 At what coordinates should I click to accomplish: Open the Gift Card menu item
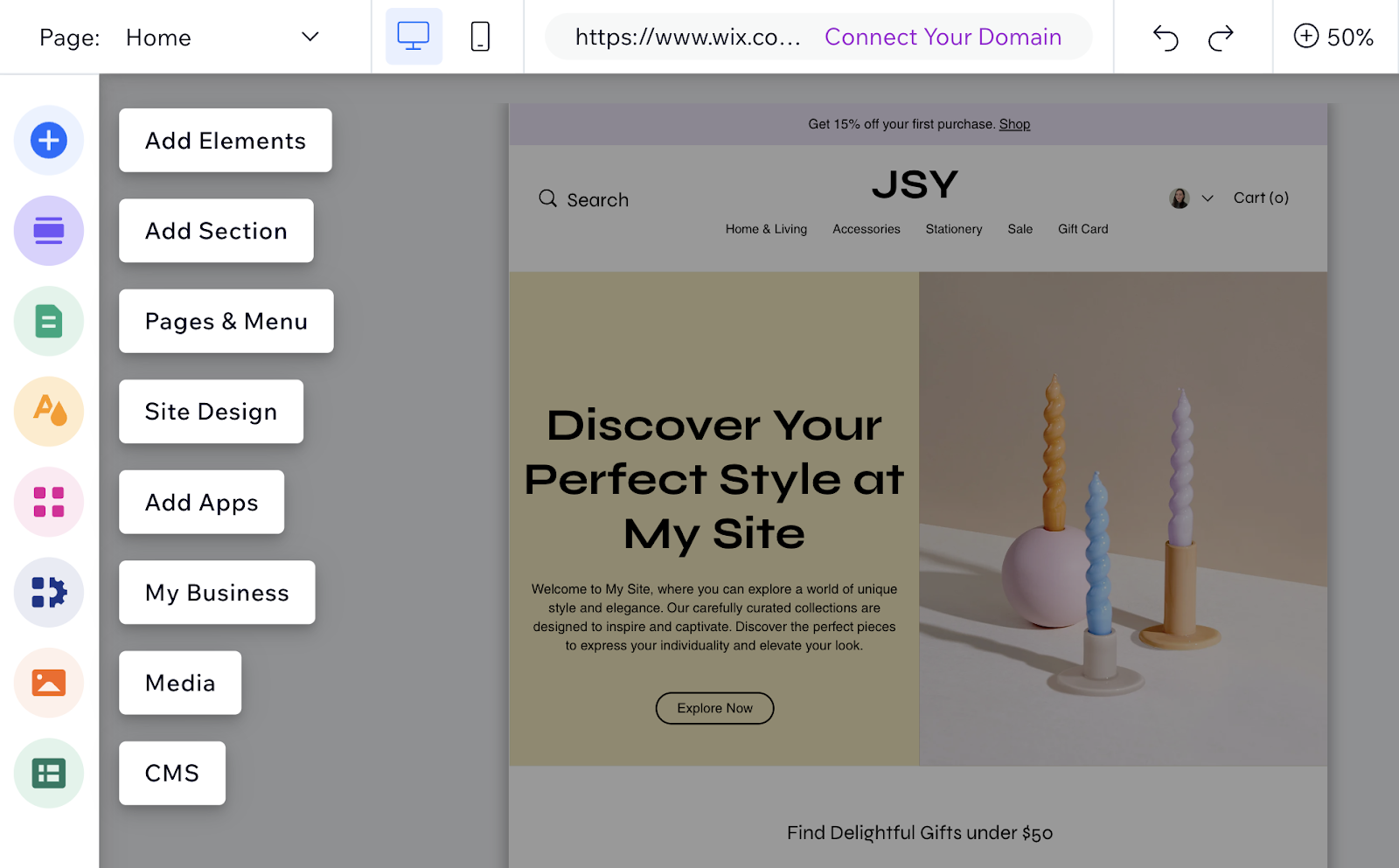click(1083, 229)
